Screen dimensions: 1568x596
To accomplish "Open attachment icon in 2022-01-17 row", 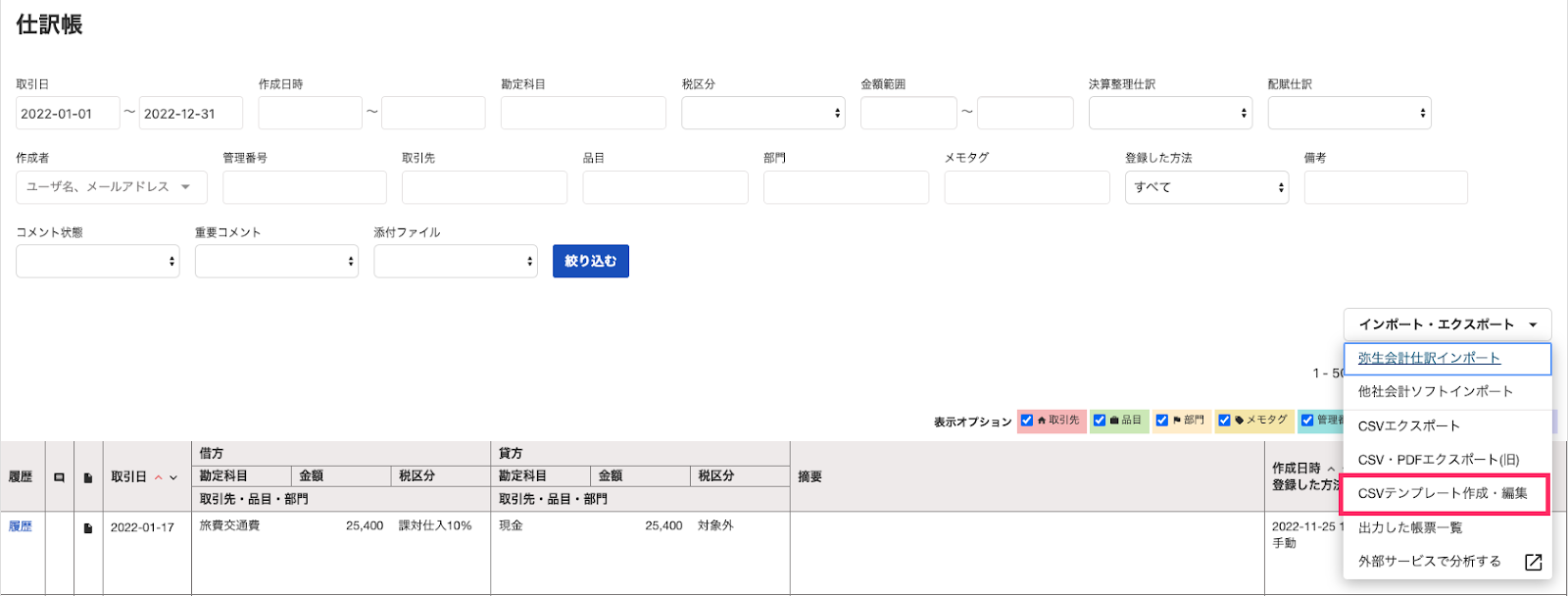I will point(88,528).
